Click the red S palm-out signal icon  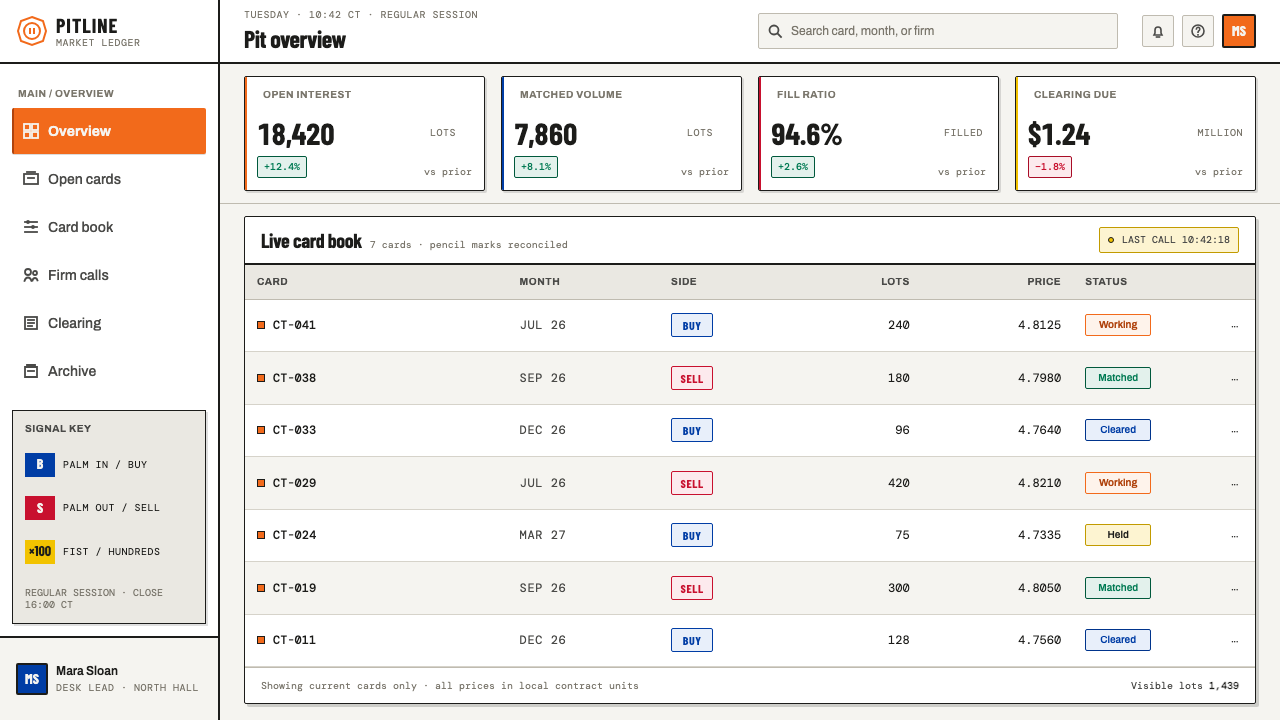[40, 508]
